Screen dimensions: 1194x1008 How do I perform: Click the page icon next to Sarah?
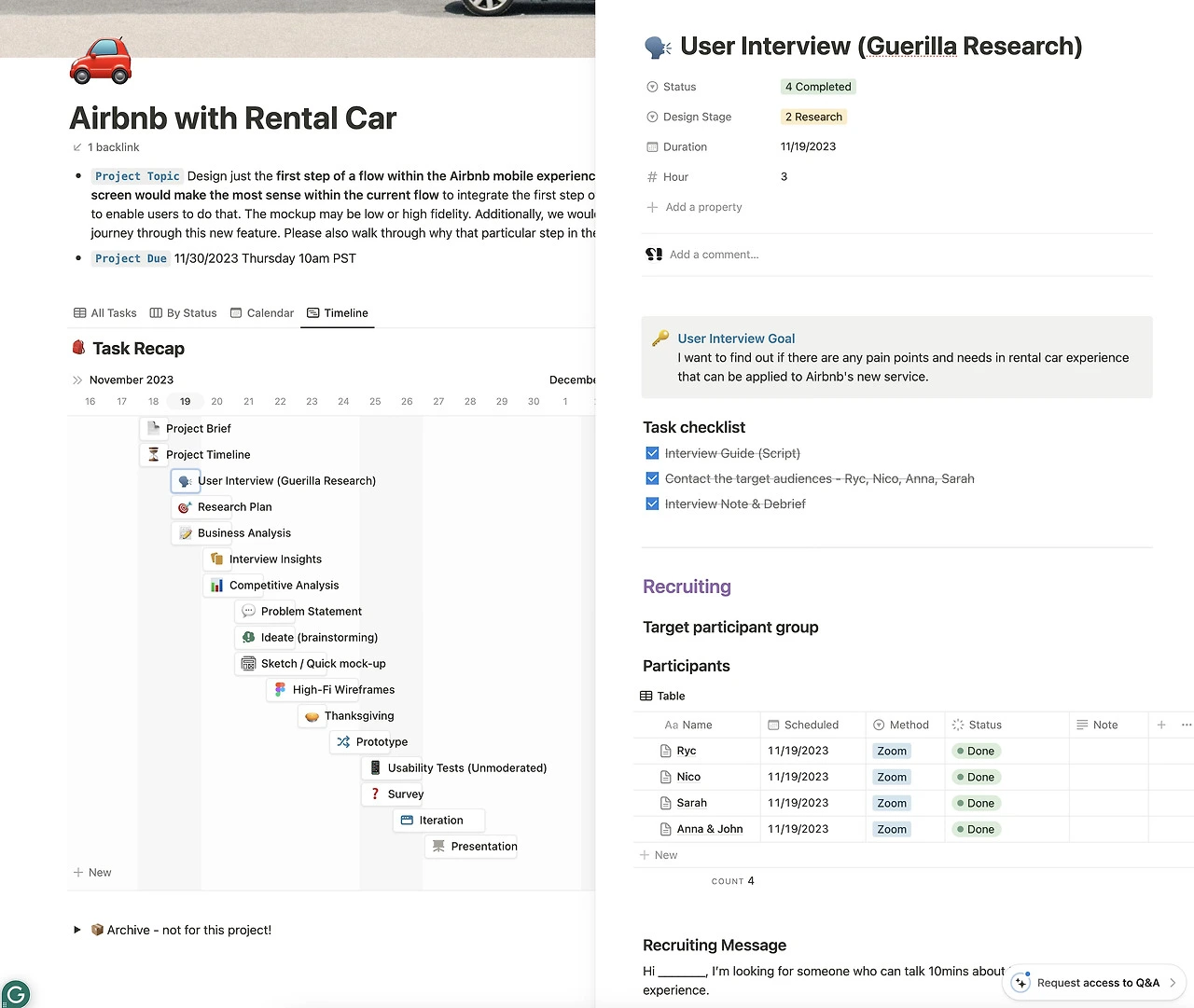click(x=665, y=803)
